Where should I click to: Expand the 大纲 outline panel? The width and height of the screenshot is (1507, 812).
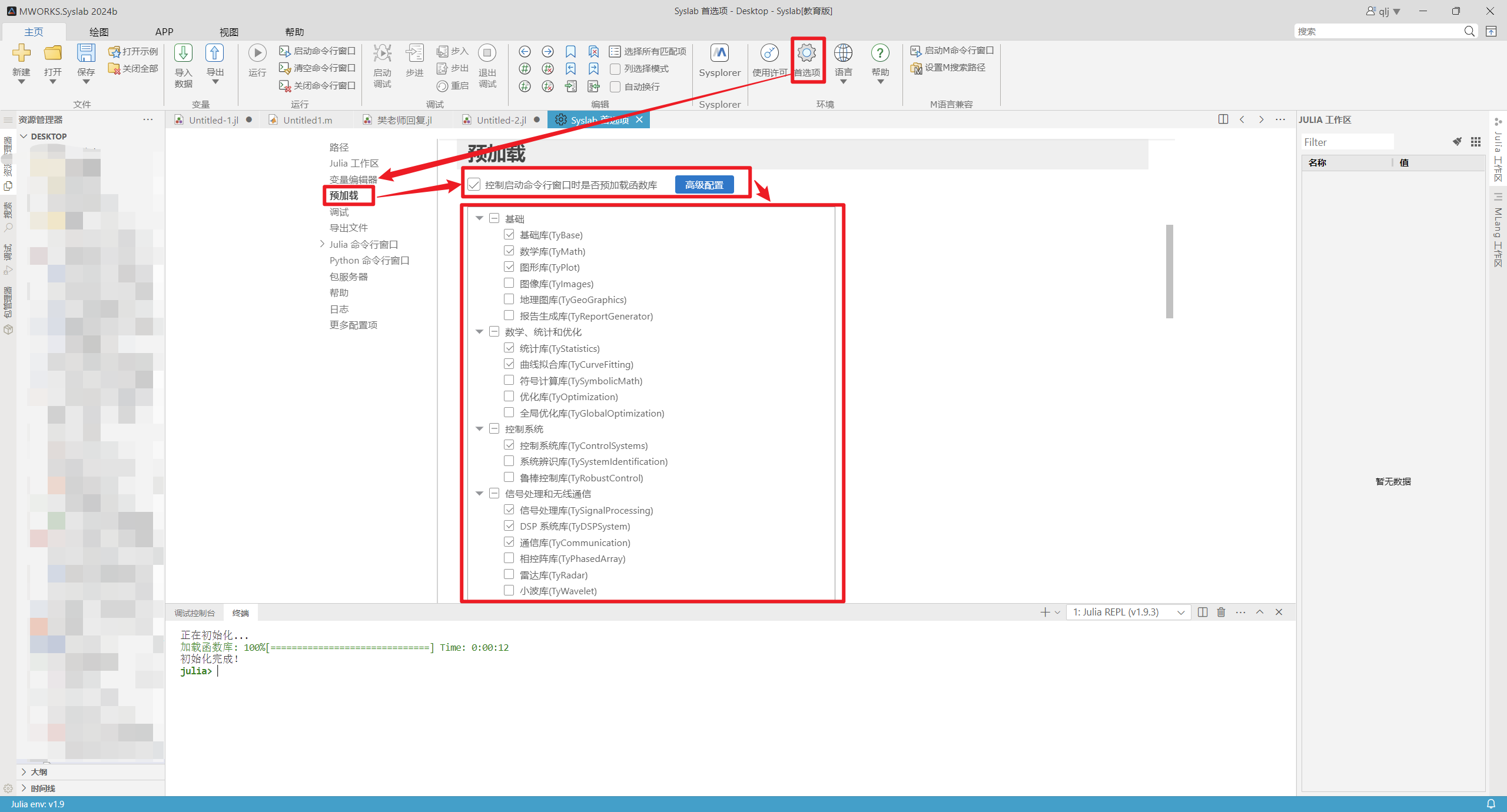24,772
